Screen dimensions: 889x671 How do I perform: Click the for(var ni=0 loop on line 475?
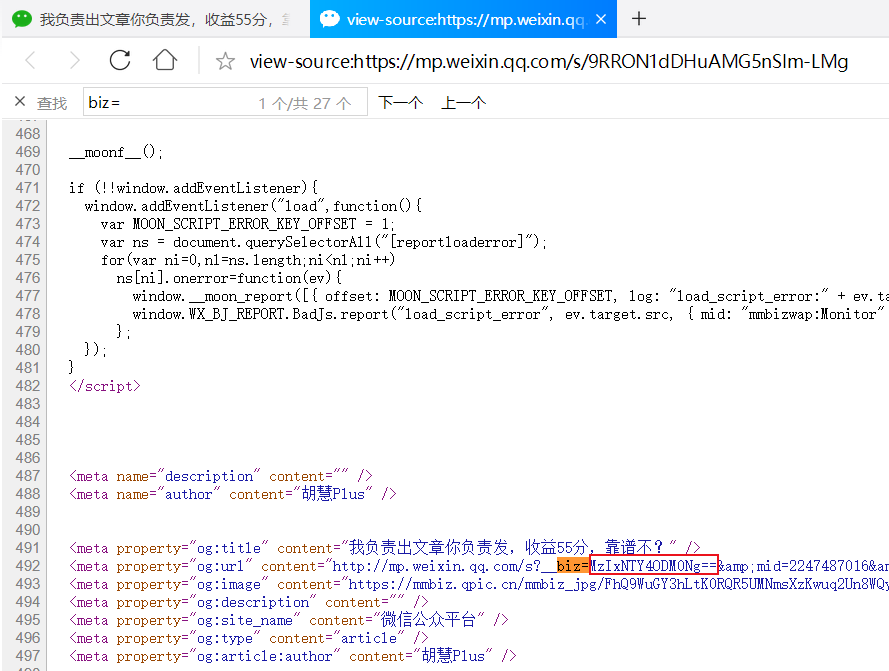(248, 260)
